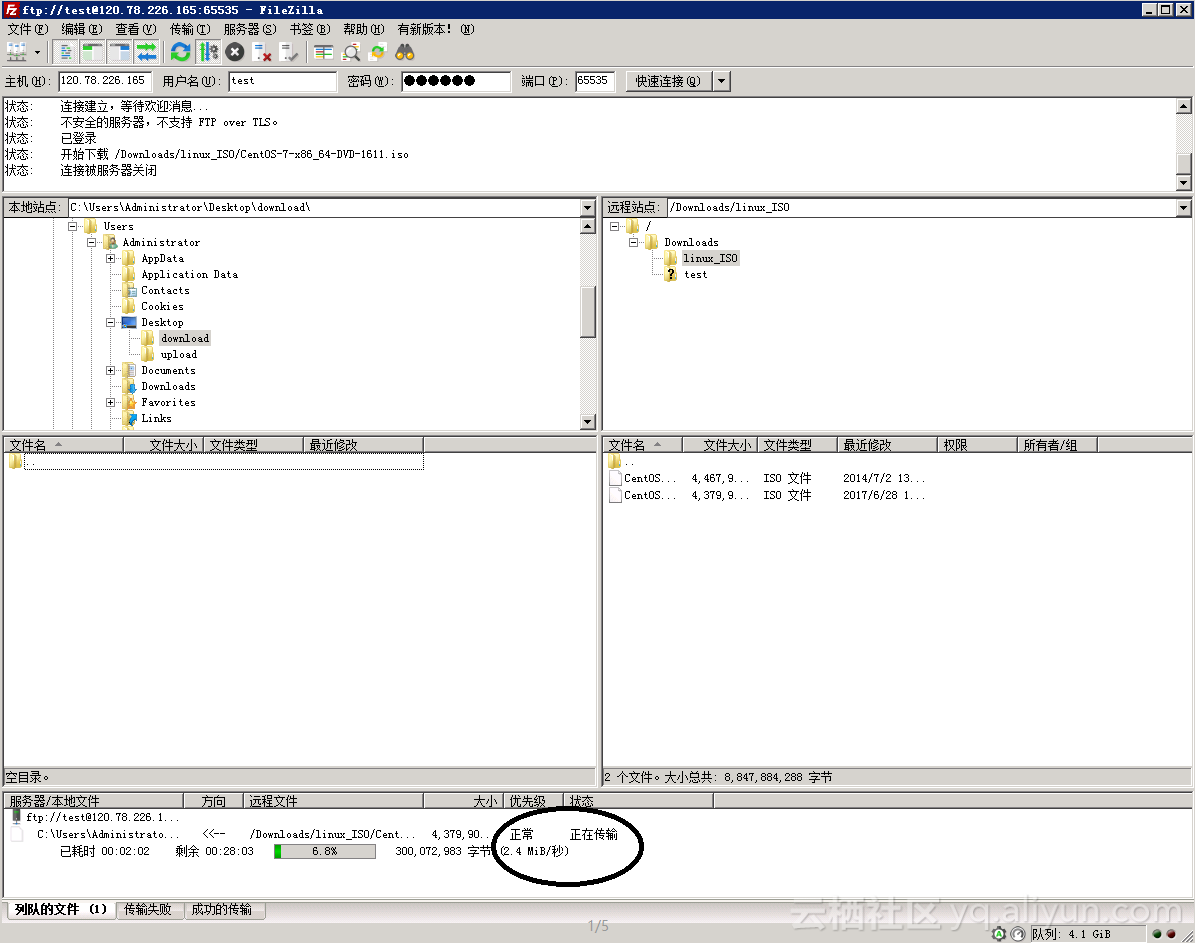1195x943 pixels.
Task: Expand the Documents folder node
Action: click(111, 370)
